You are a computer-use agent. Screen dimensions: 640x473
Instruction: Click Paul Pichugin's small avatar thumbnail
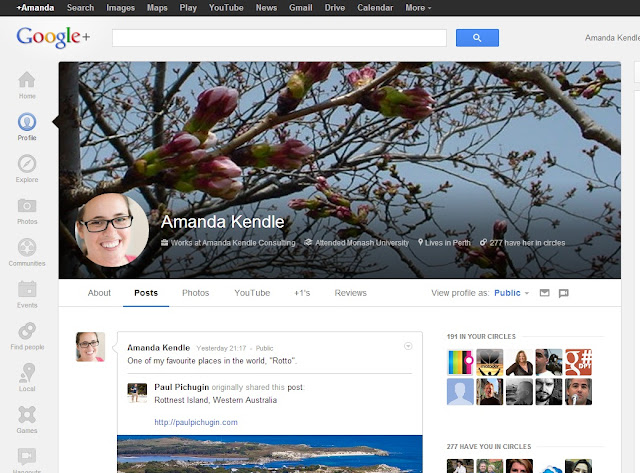(x=137, y=393)
